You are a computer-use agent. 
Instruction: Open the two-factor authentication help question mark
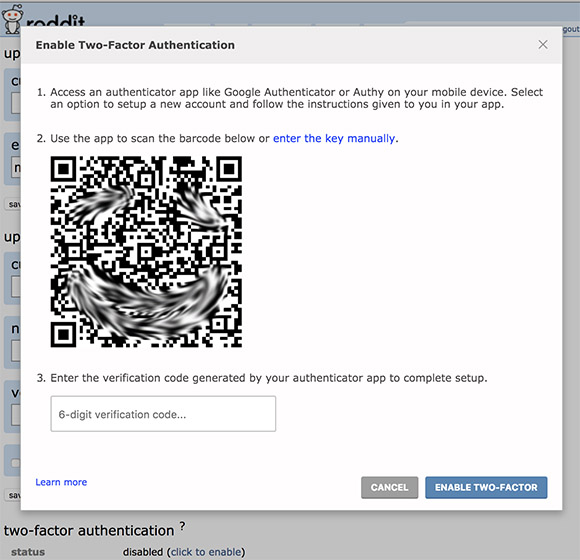coord(182,526)
